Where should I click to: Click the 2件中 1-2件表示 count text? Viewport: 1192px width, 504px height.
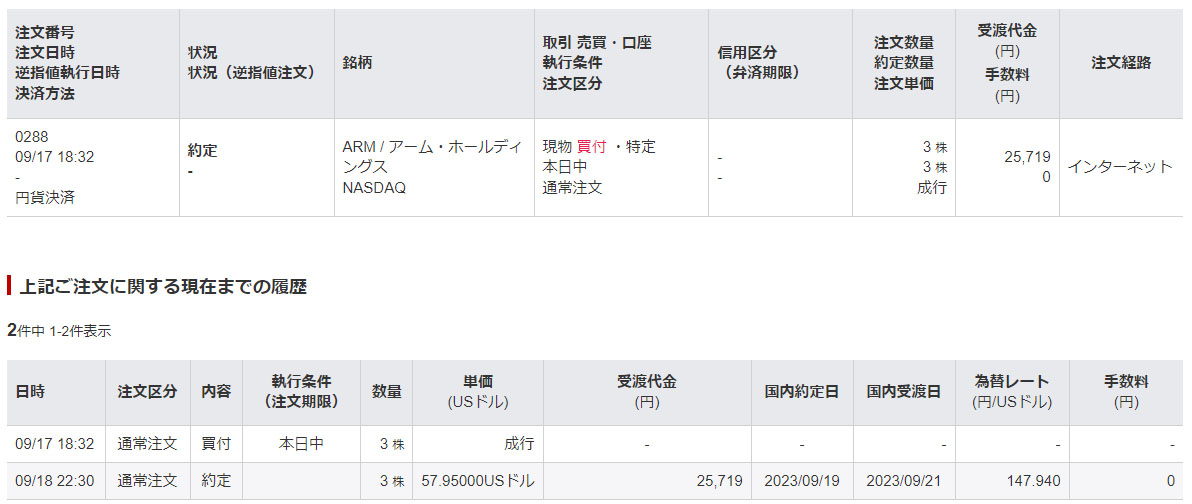pos(59,331)
